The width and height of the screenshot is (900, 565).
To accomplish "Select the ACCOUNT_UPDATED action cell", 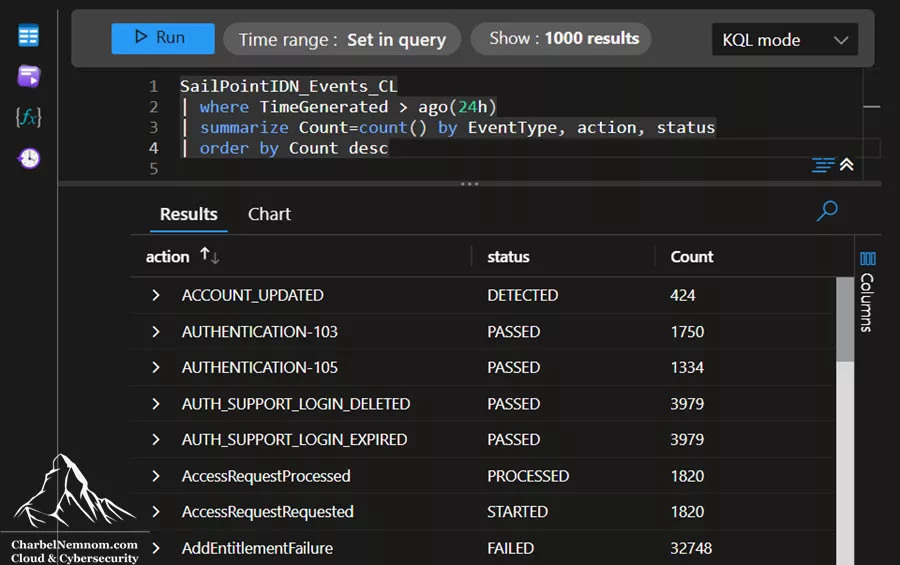I will (x=253, y=295).
